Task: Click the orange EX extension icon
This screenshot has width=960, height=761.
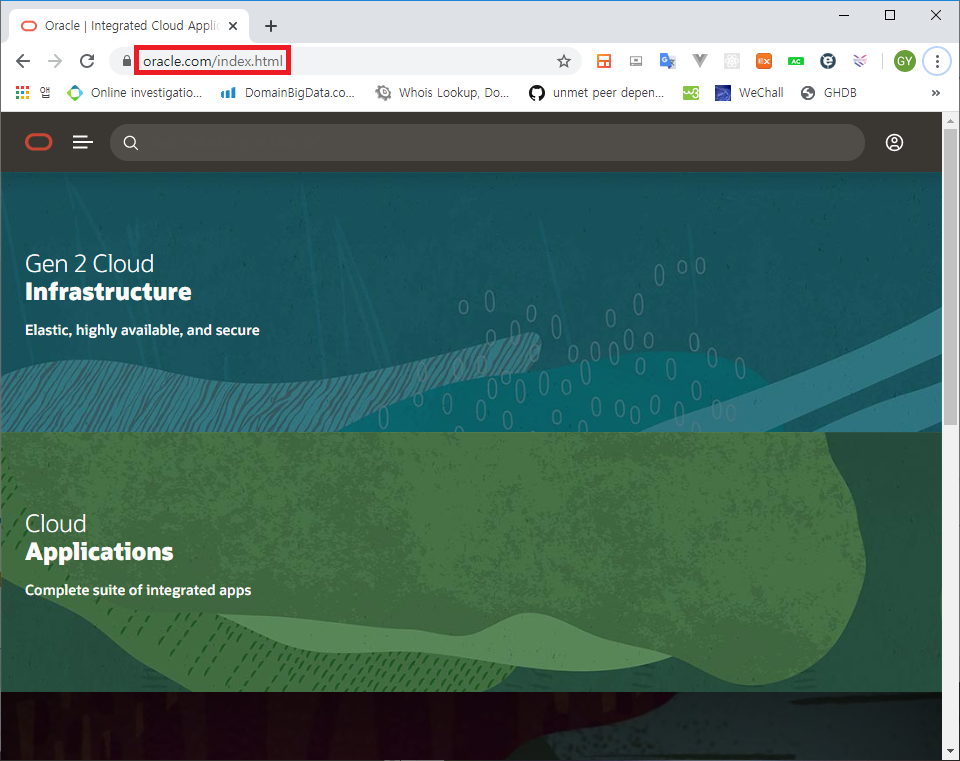Action: (x=763, y=61)
